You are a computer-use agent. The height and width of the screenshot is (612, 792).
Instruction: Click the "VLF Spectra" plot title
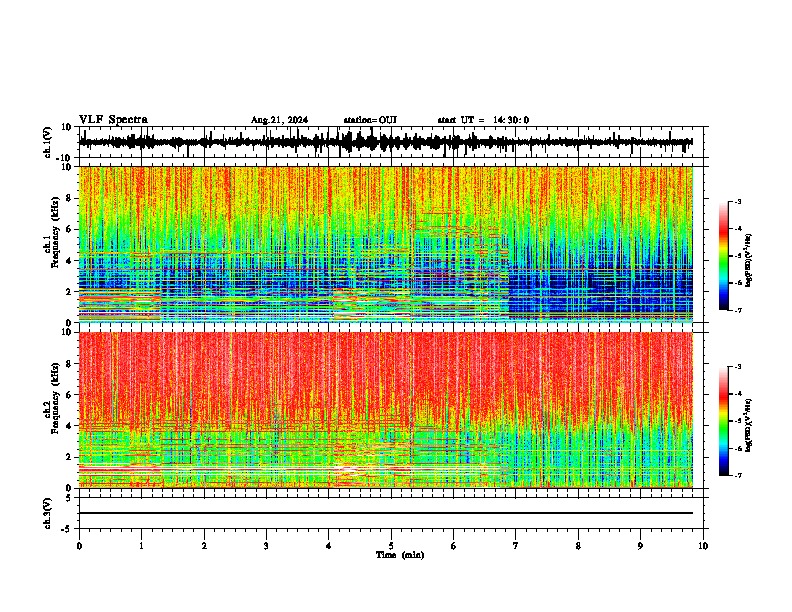click(113, 120)
